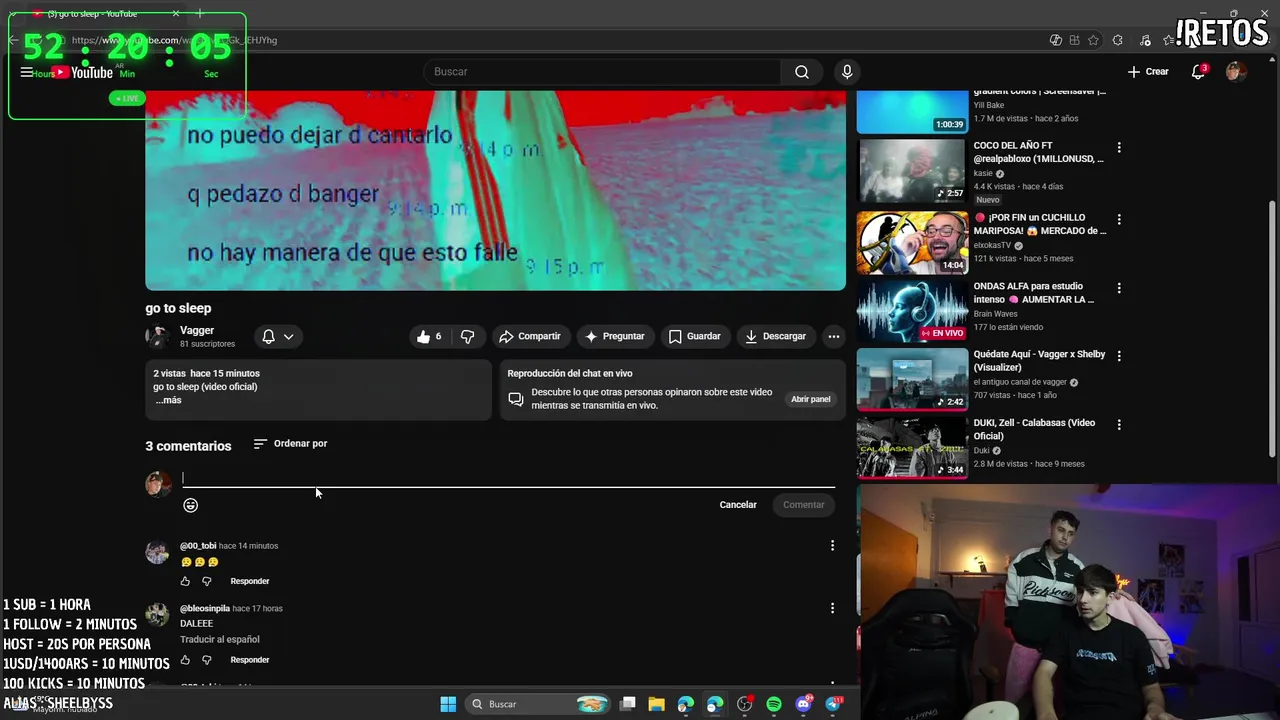Viewport: 1280px width, 720px height.
Task: Focus the YouTube 'Buscar' search field
Action: click(602, 72)
